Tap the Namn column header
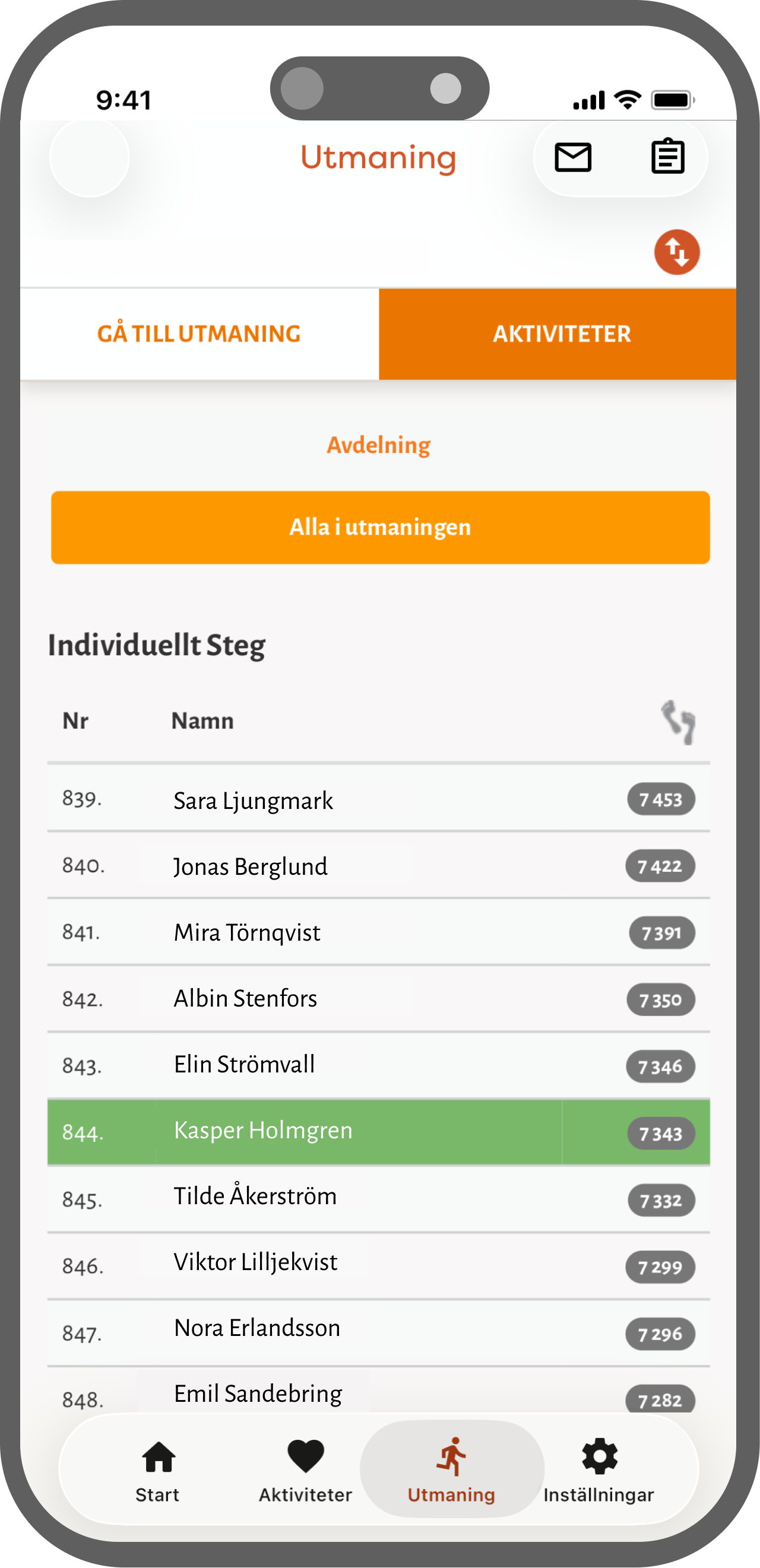This screenshot has height=1568, width=760. point(203,721)
